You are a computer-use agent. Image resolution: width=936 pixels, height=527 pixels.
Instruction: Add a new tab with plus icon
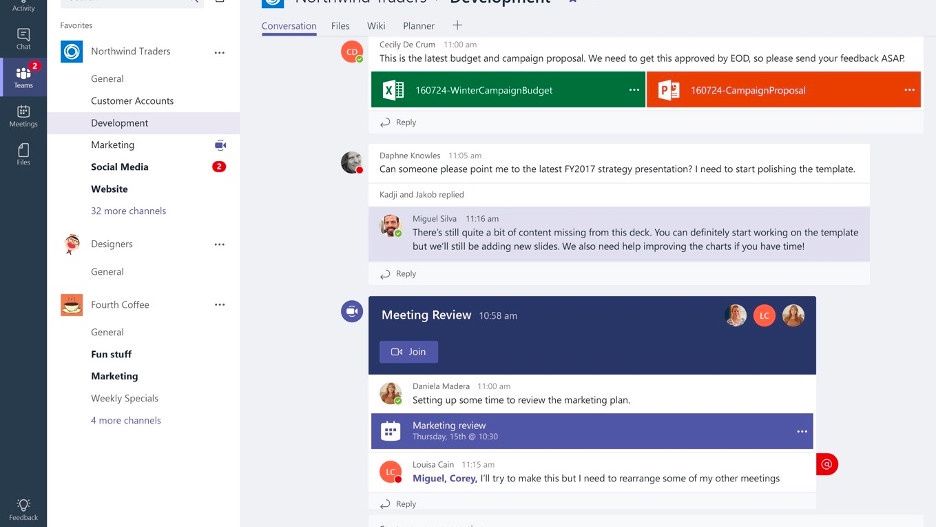pos(457,25)
